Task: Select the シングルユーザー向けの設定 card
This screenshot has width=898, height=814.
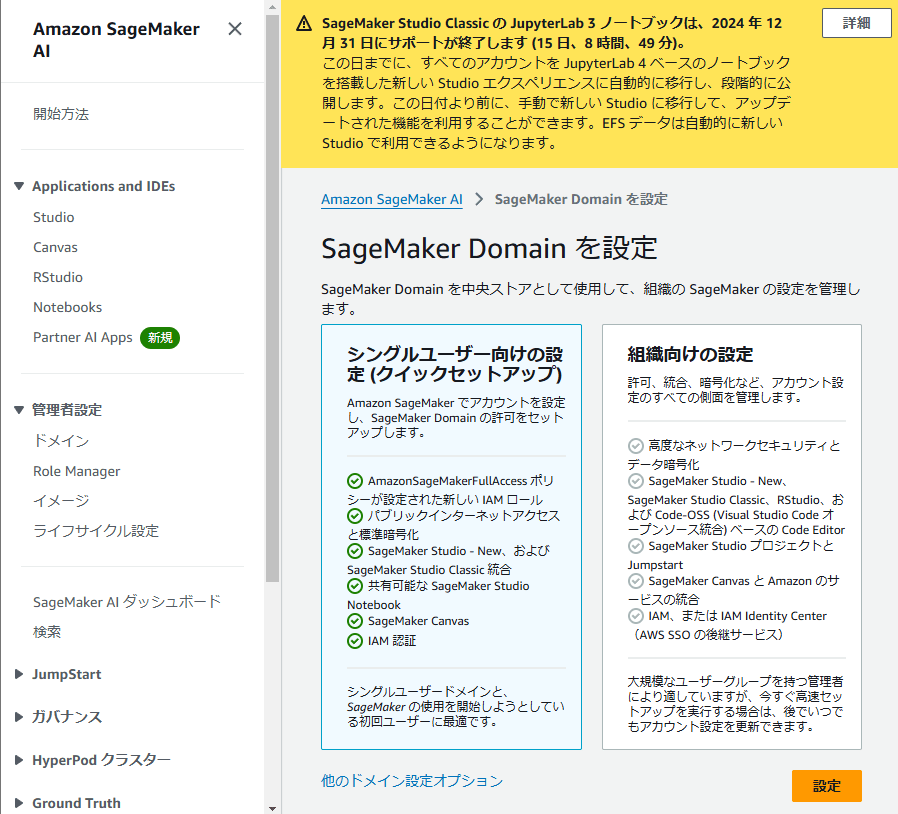Action: point(451,537)
